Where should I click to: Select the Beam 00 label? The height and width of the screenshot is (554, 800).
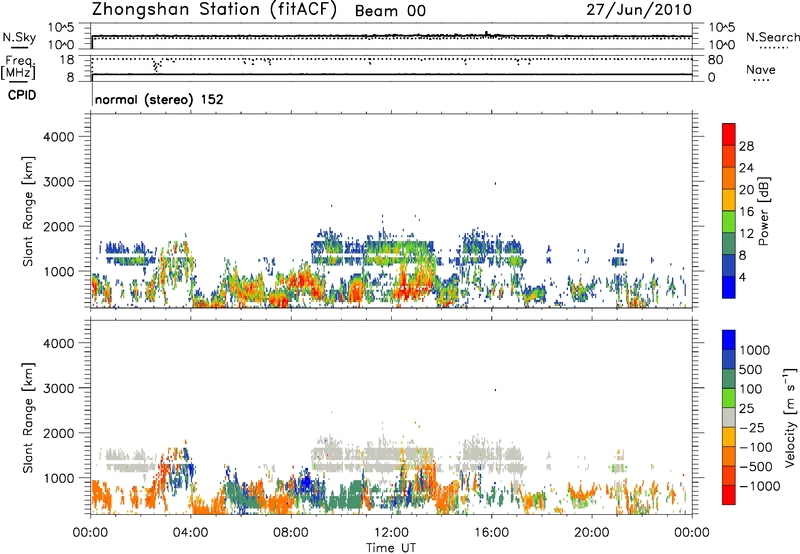point(390,11)
